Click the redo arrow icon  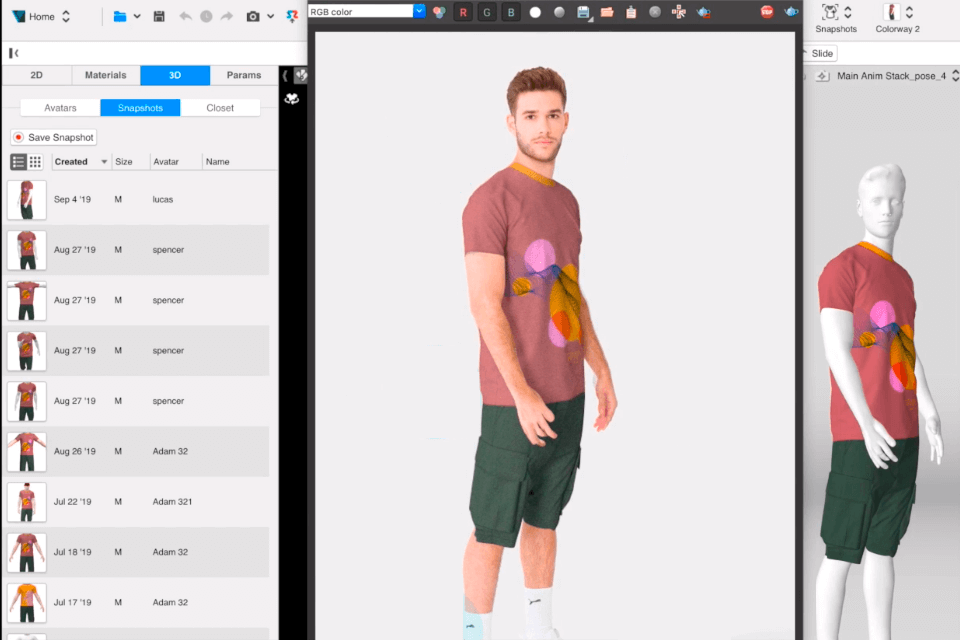227,17
